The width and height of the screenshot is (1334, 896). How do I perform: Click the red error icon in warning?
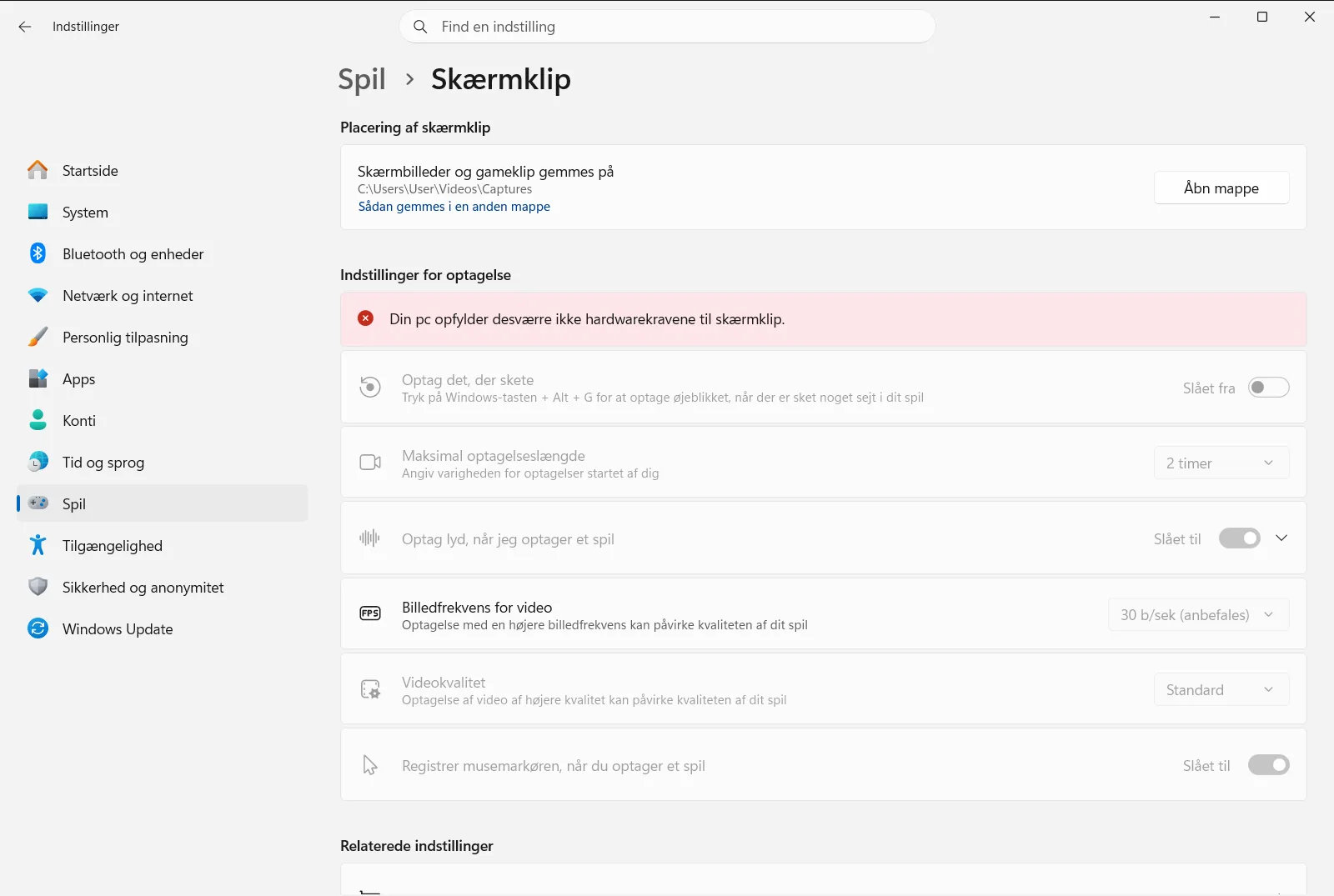click(365, 318)
